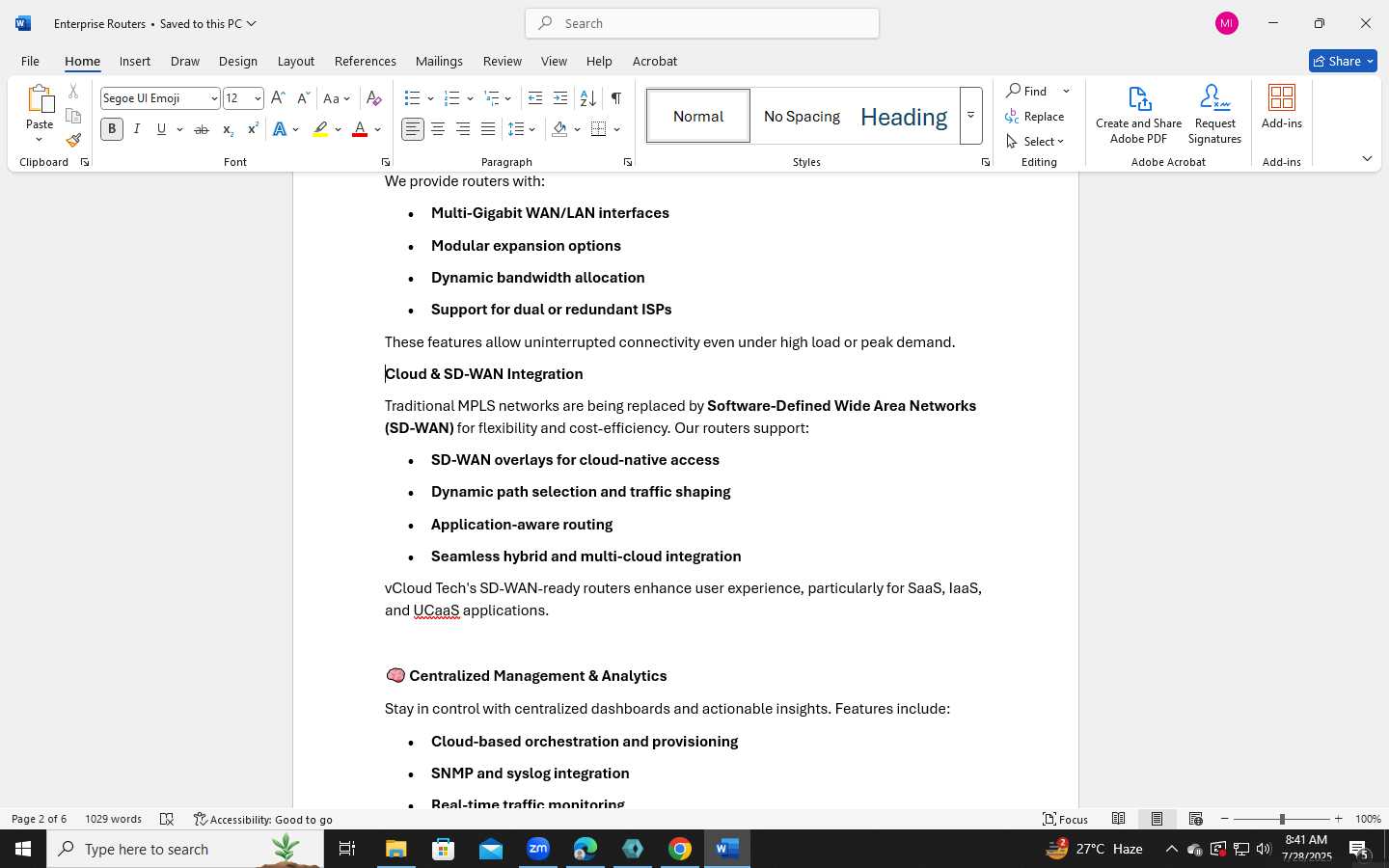
Task: Toggle Subscript formatting
Action: 228,129
